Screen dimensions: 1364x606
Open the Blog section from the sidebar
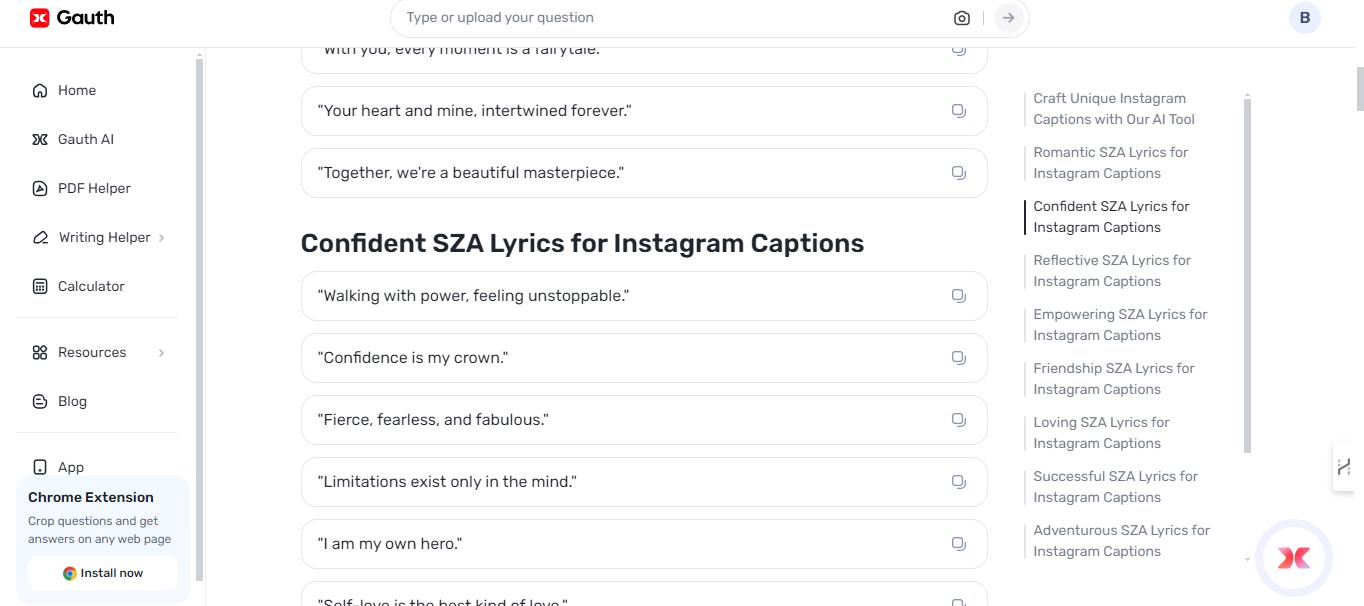pyautogui.click(x=39, y=401)
